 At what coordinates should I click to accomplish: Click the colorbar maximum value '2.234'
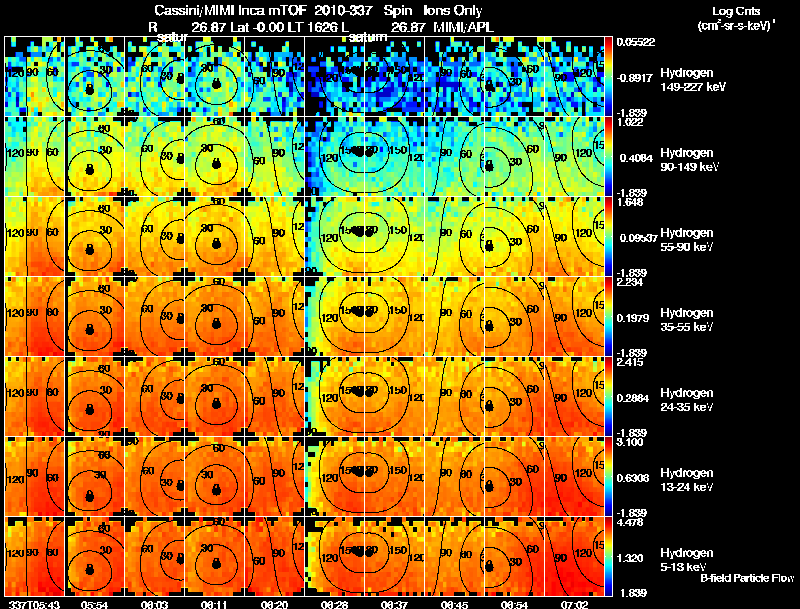coord(630,283)
